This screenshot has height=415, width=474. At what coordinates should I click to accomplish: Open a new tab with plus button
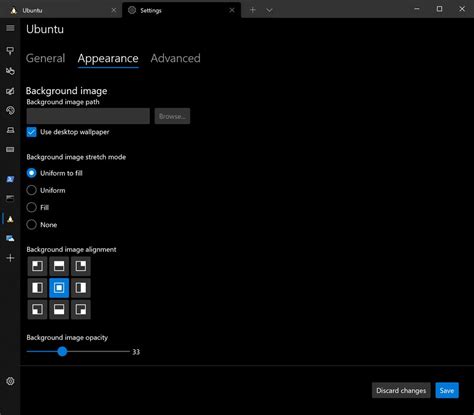click(253, 10)
